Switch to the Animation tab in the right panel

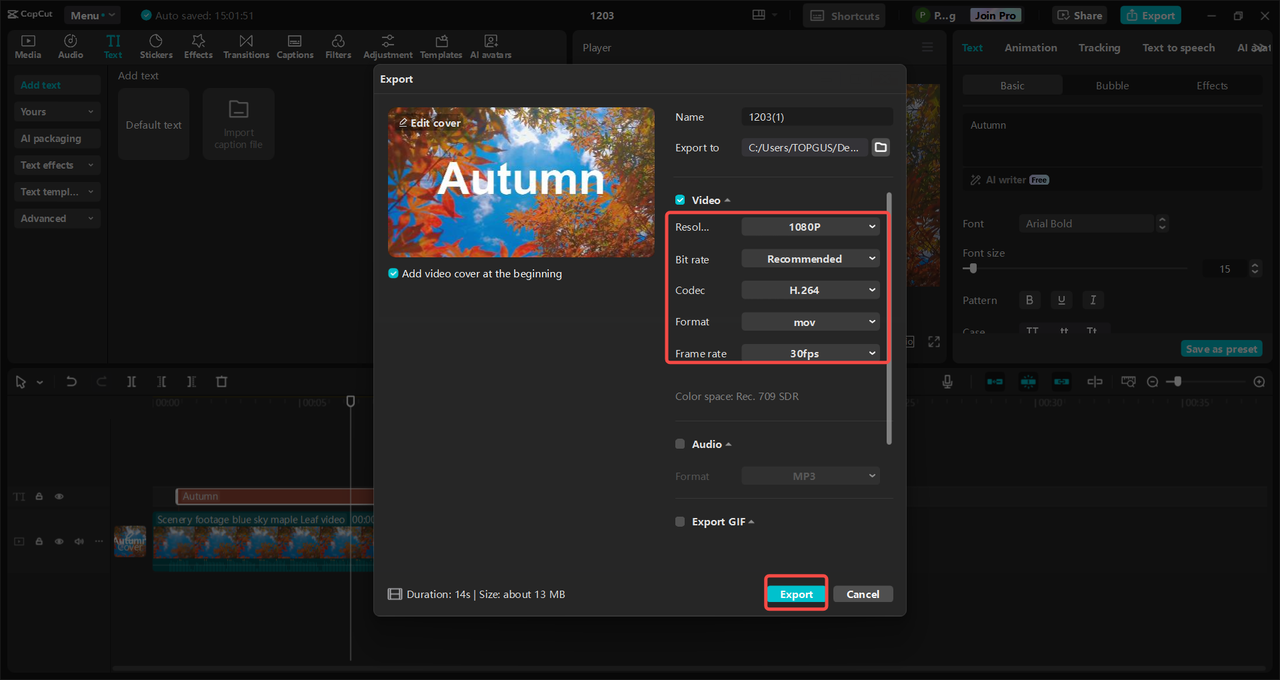click(1030, 48)
